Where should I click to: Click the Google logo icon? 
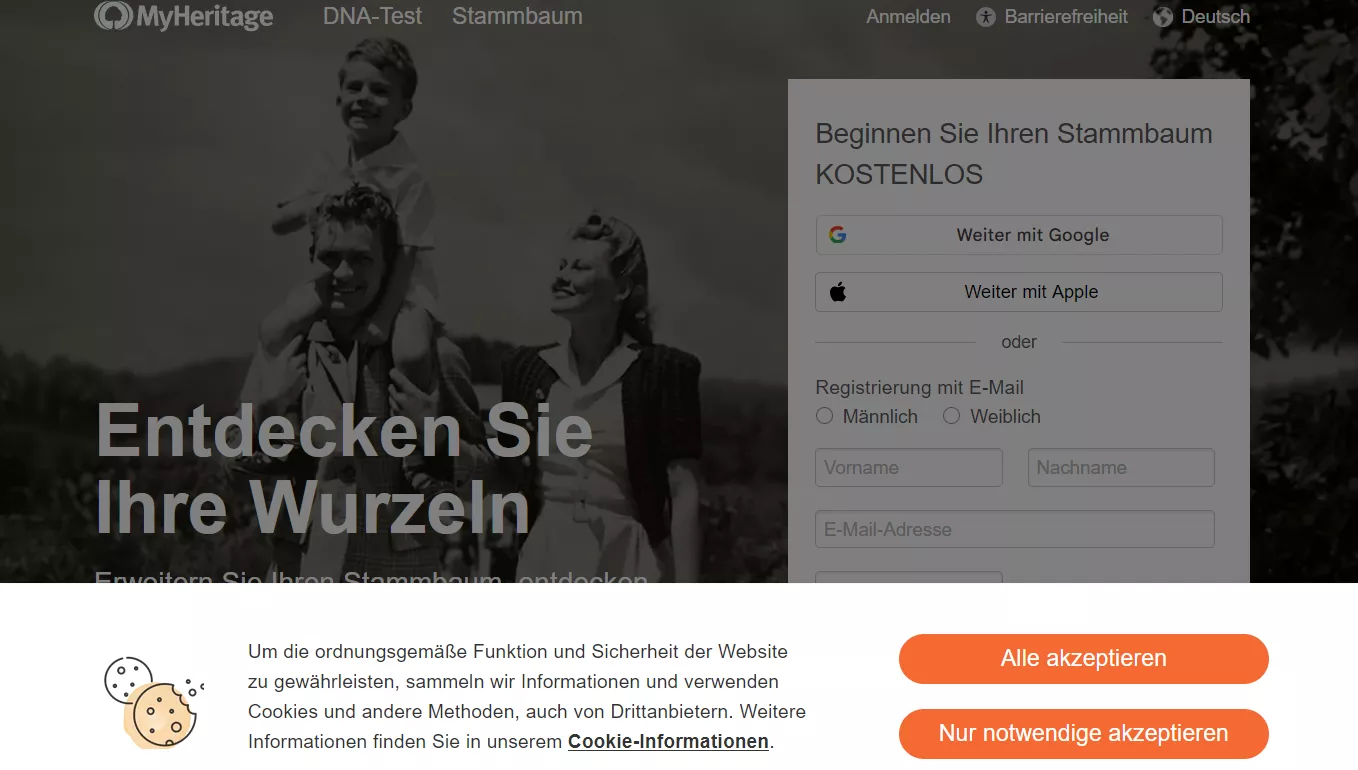(x=838, y=235)
